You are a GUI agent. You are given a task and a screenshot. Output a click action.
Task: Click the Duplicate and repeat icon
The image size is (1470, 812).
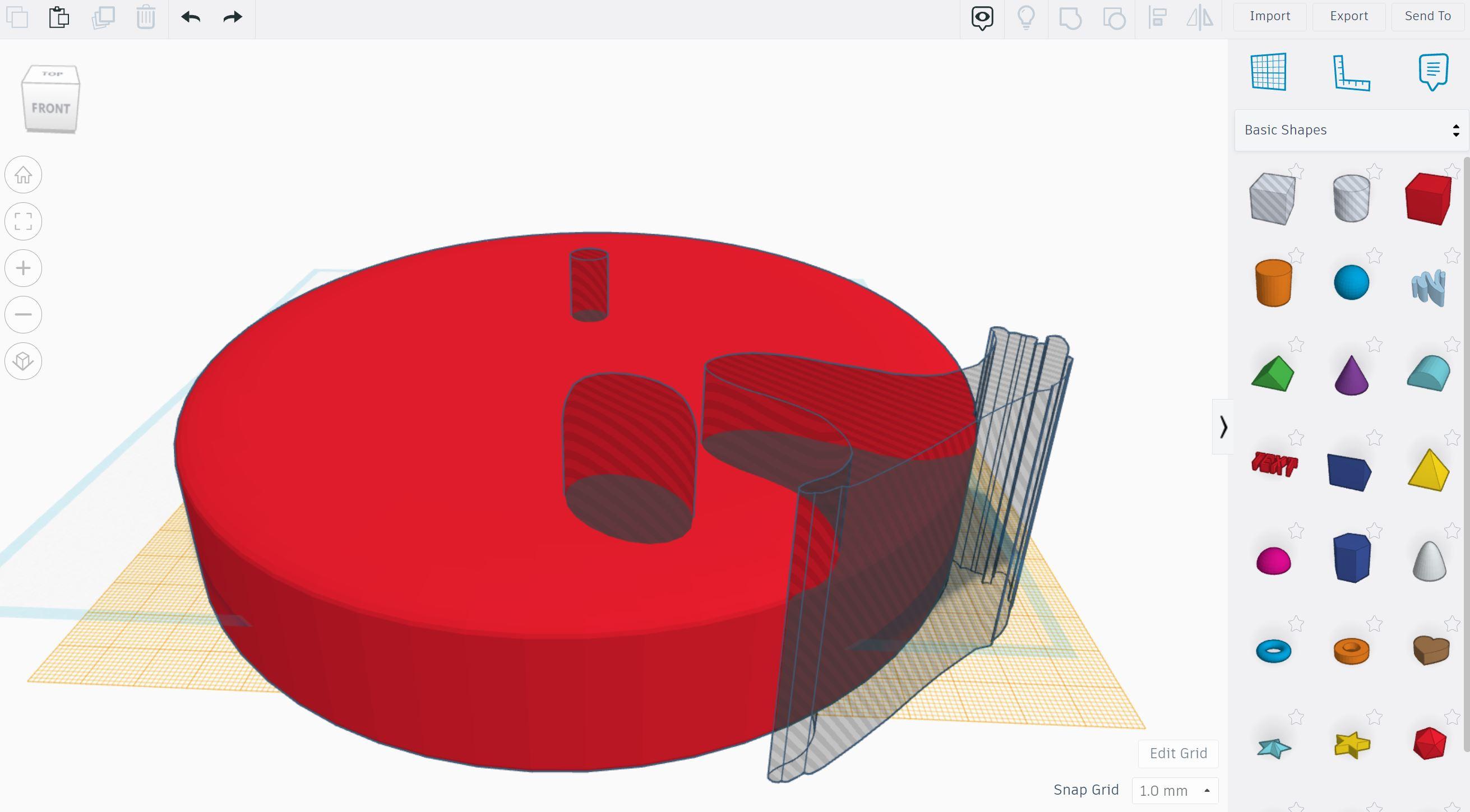103,17
